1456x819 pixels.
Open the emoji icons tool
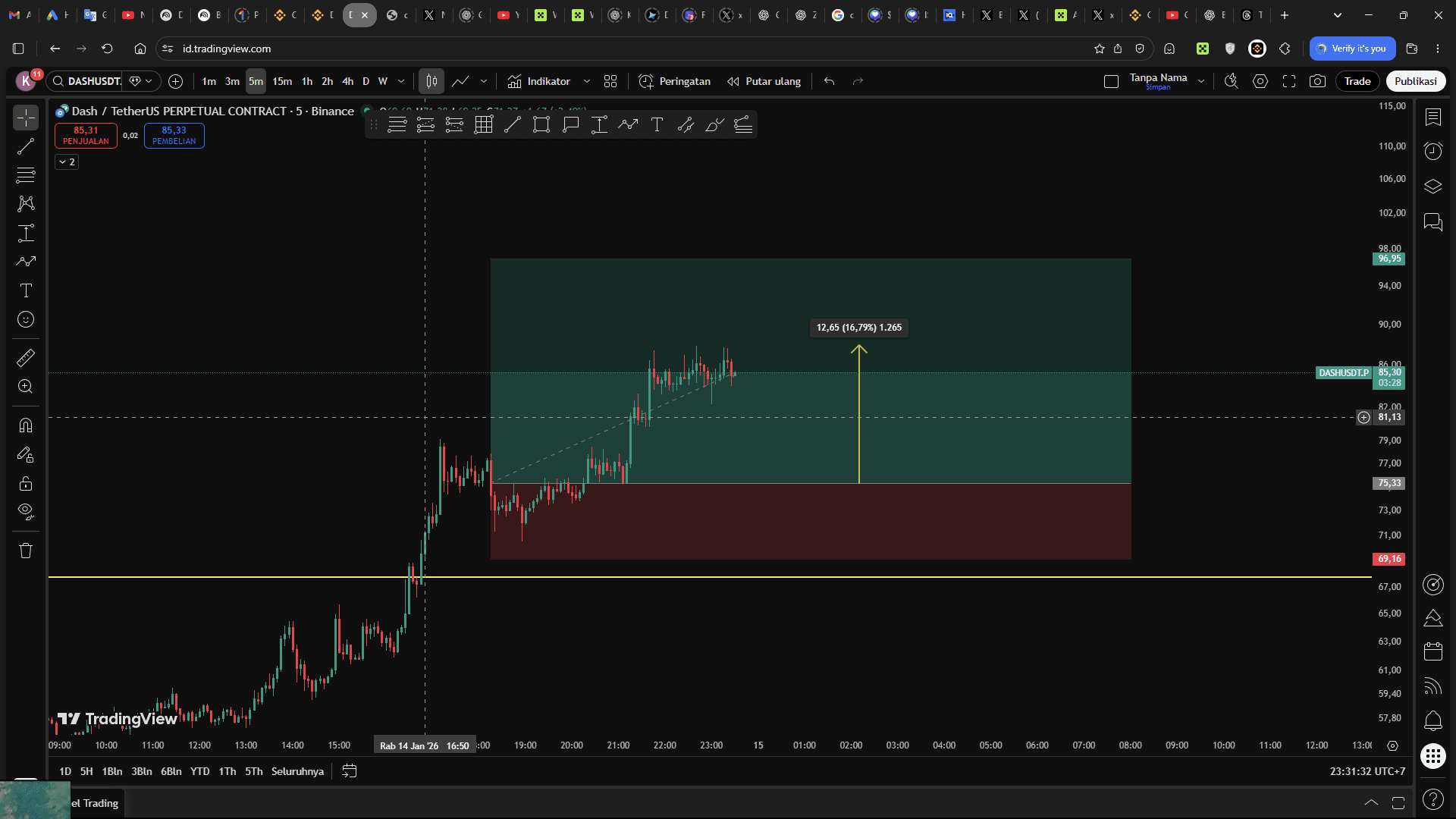26,319
